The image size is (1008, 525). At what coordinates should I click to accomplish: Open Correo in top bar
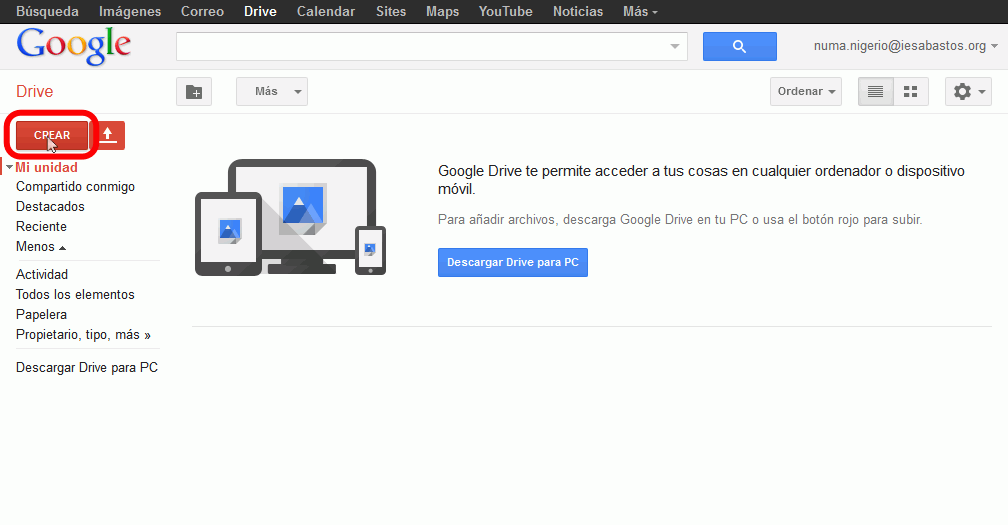(202, 12)
